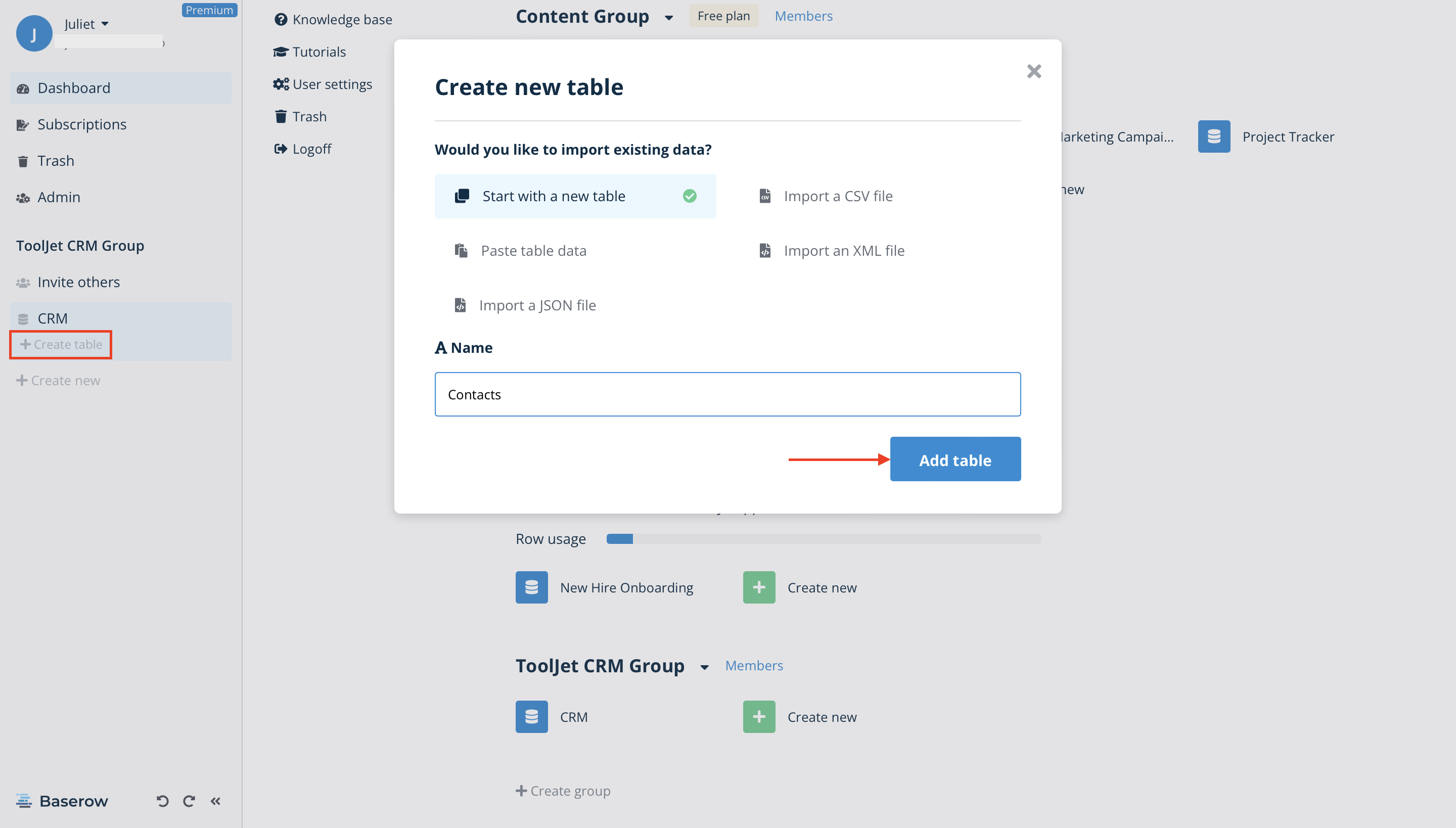
Task: Open Members of Content Group
Action: 803,15
